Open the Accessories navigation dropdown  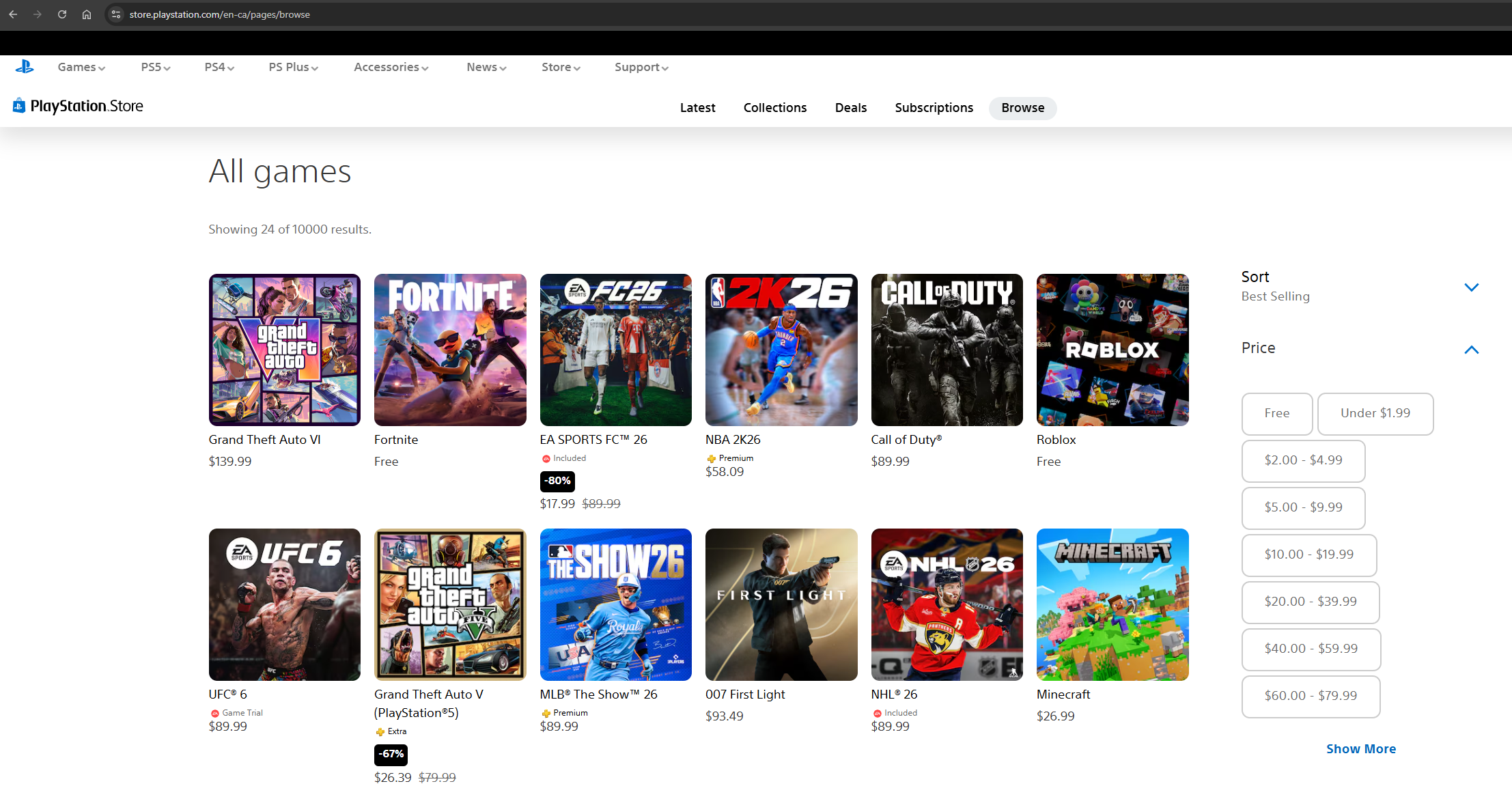391,67
